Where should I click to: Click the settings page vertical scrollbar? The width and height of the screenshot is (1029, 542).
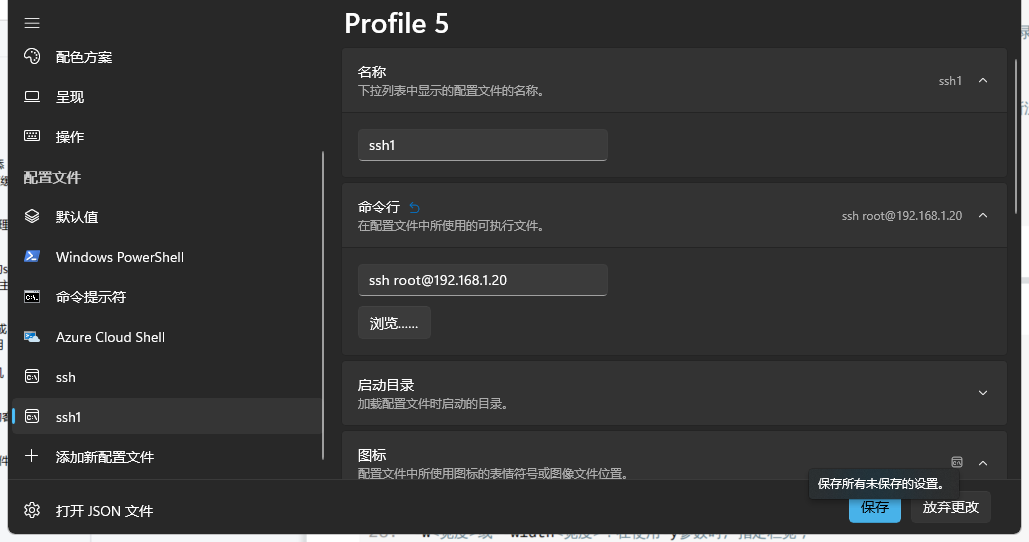pyautogui.click(x=1017, y=136)
